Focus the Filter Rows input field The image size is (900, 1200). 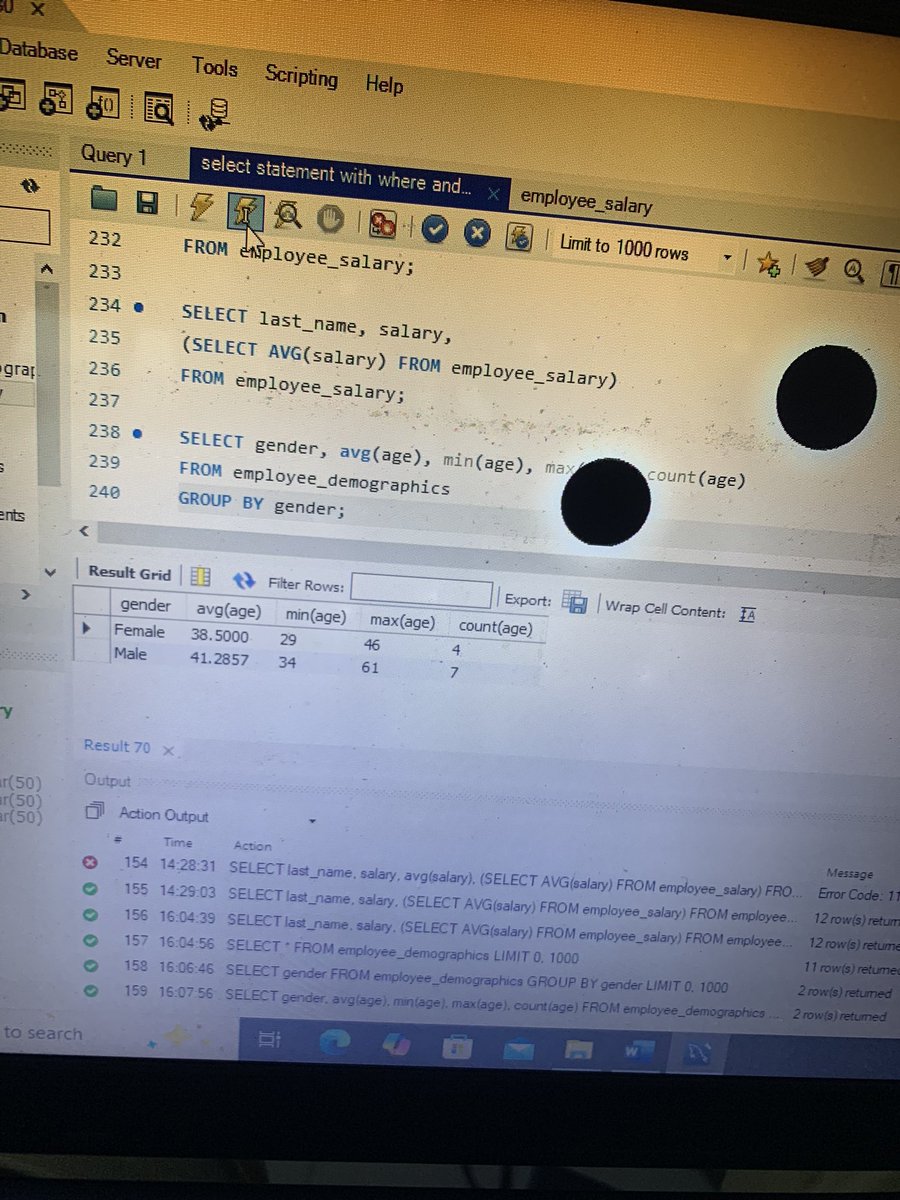pyautogui.click(x=421, y=591)
